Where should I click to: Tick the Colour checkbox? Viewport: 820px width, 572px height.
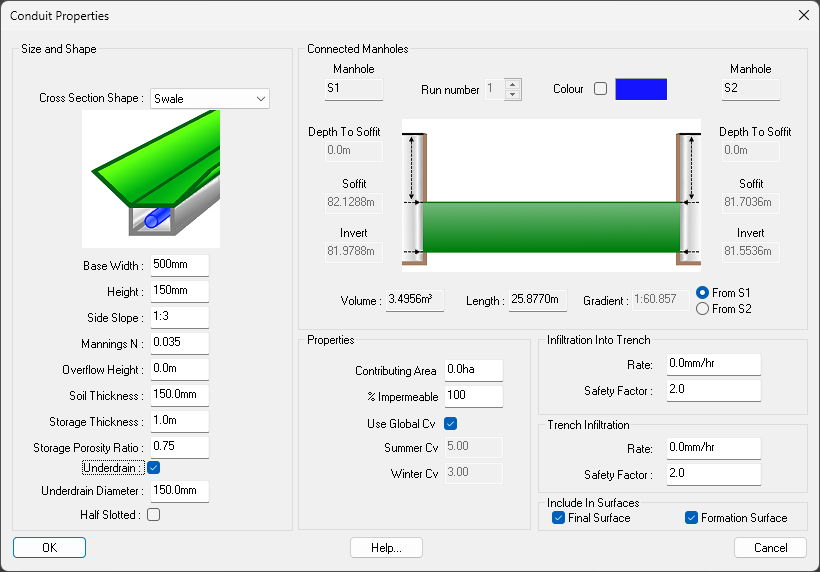600,89
